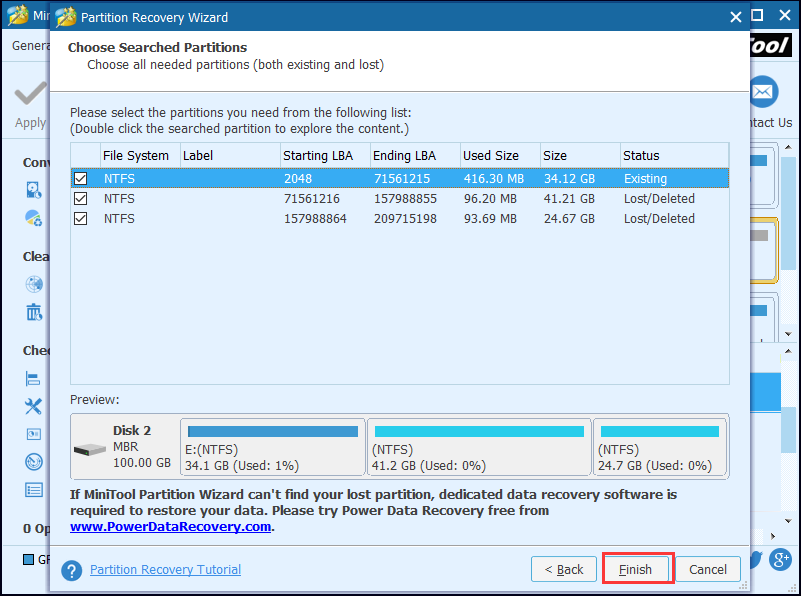Click cell 71561215 Ending LBA

[402, 179]
